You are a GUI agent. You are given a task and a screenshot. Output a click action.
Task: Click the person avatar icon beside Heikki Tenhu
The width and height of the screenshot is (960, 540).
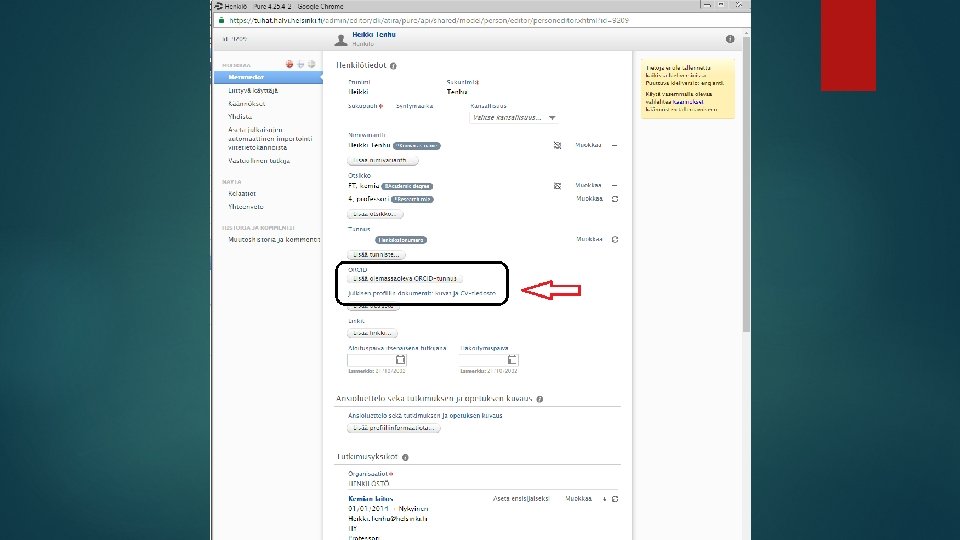click(341, 40)
